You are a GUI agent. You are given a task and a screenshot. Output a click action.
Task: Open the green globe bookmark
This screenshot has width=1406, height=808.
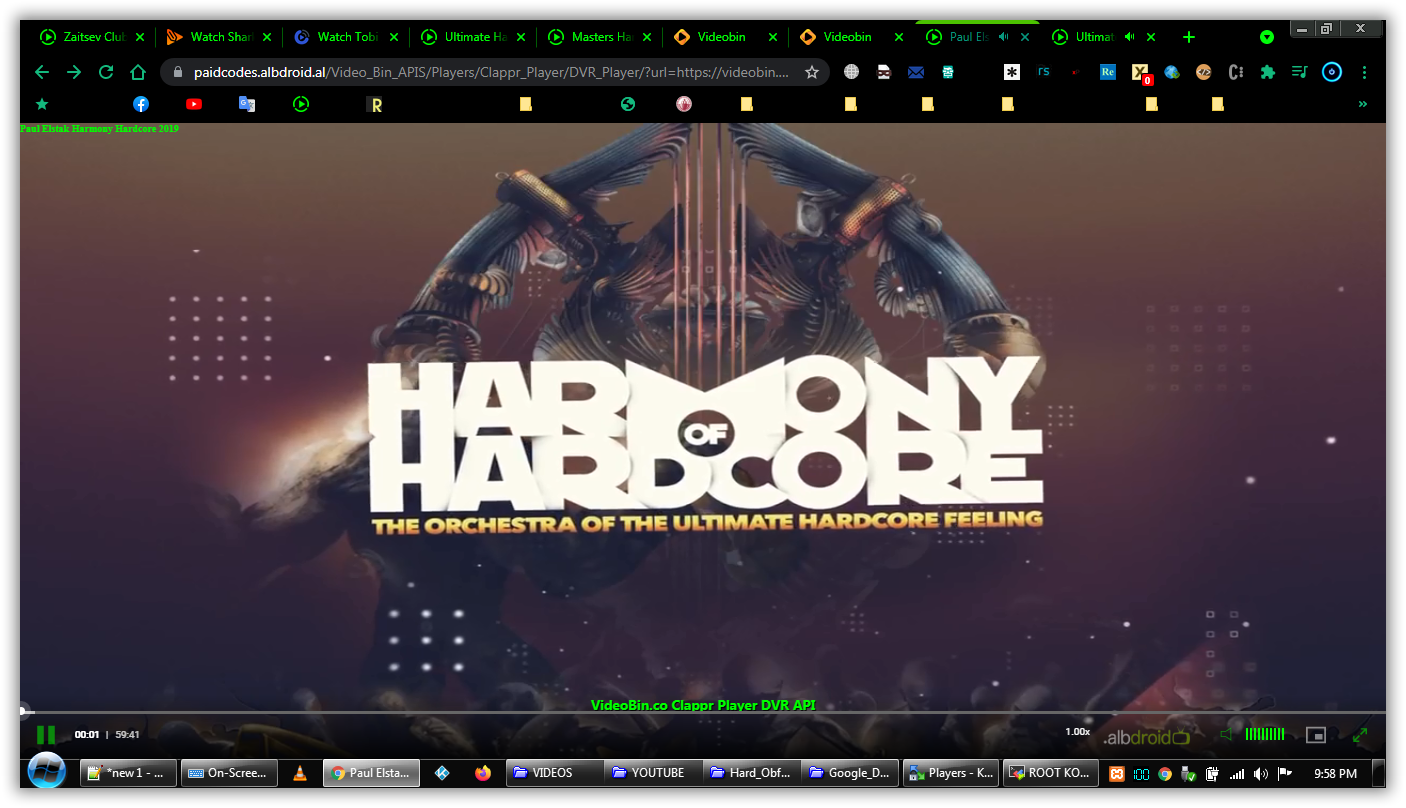pyautogui.click(x=628, y=104)
